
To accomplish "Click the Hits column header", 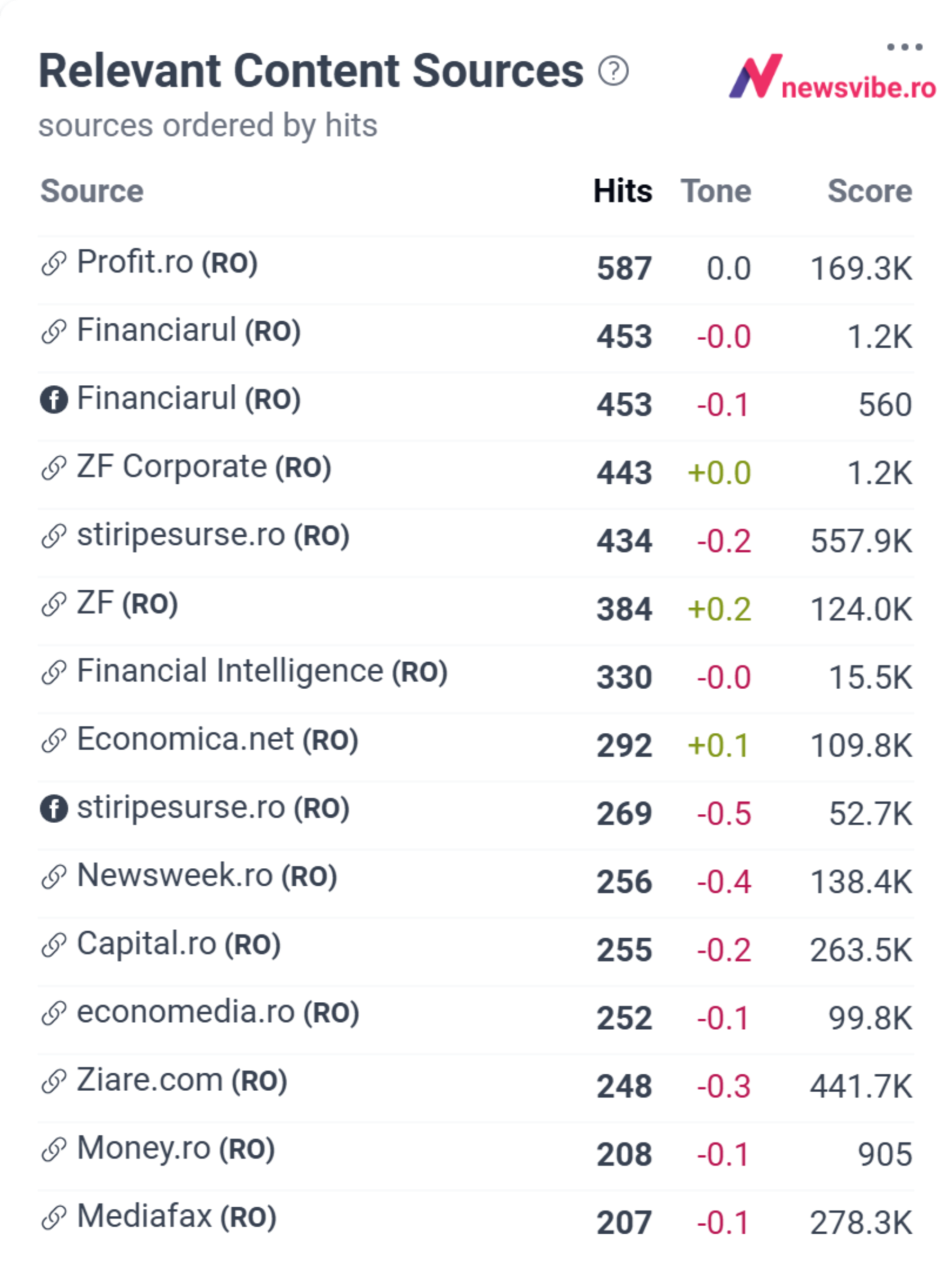I will point(623,192).
